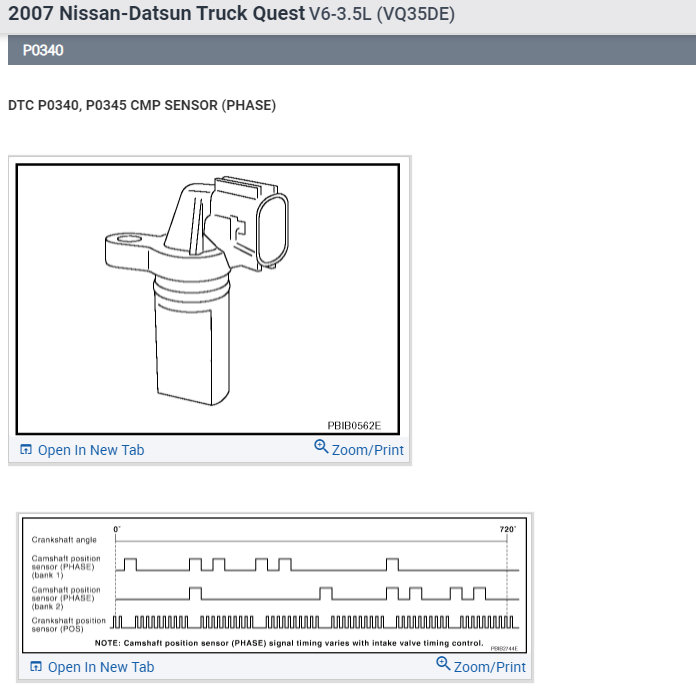Click the DTC P0340, P0345 CMP SENSOR heading
696x691 pixels.
click(x=142, y=105)
